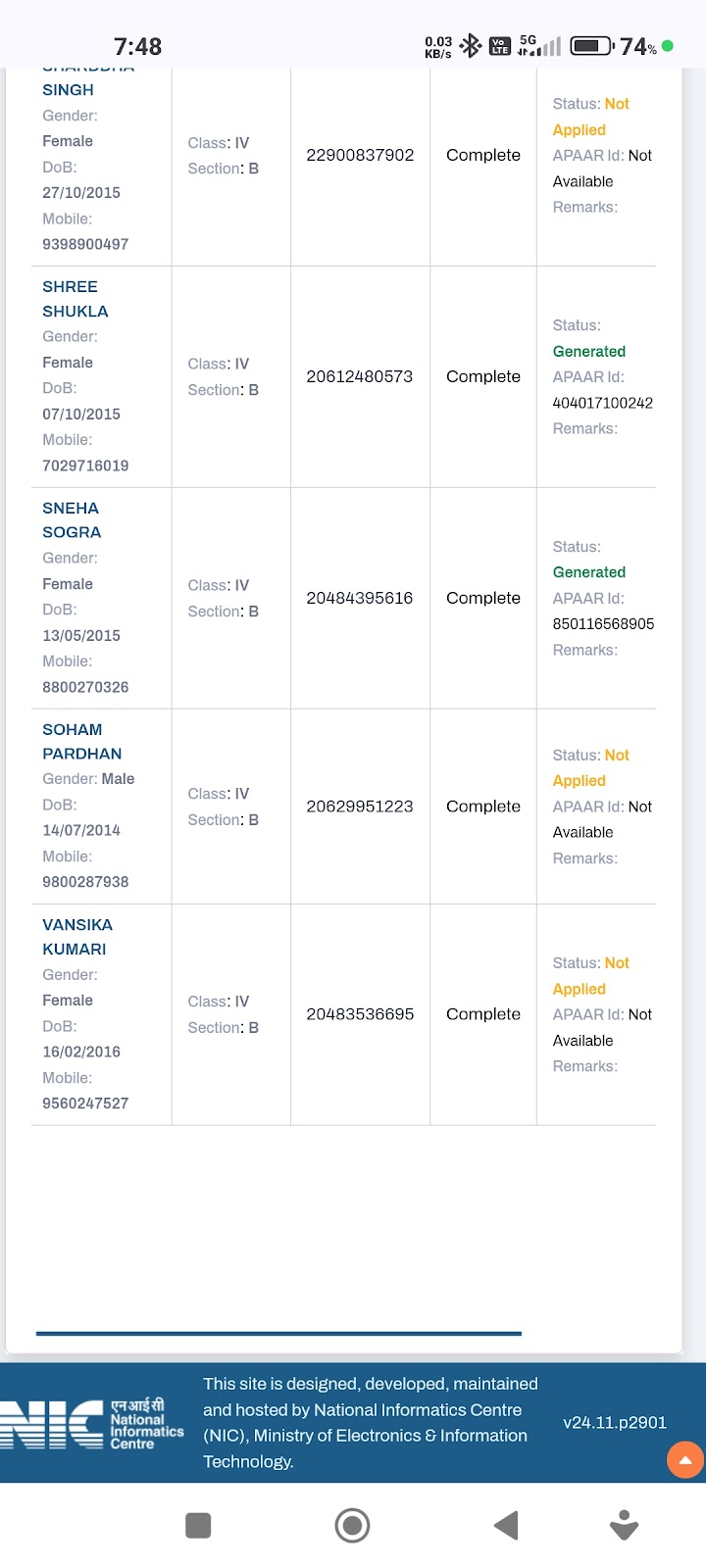
Task: Open recent apps with the square button
Action: (x=198, y=1526)
